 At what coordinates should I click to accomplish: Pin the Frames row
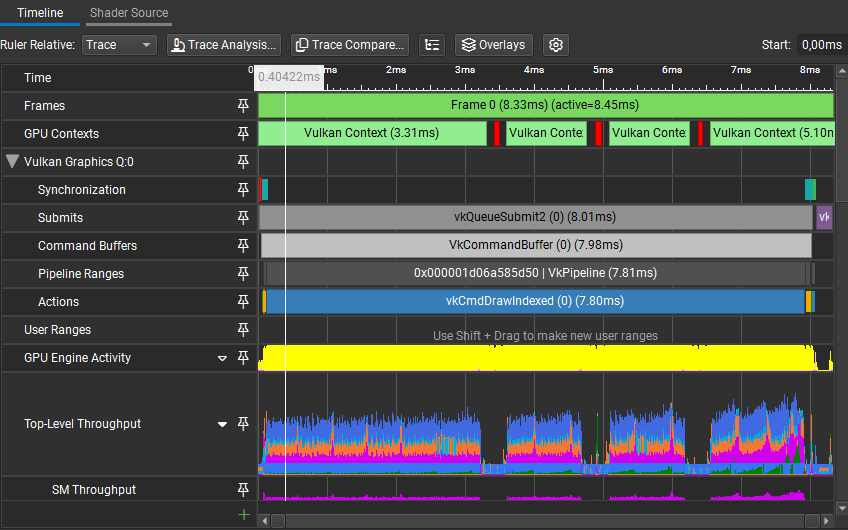(242, 106)
